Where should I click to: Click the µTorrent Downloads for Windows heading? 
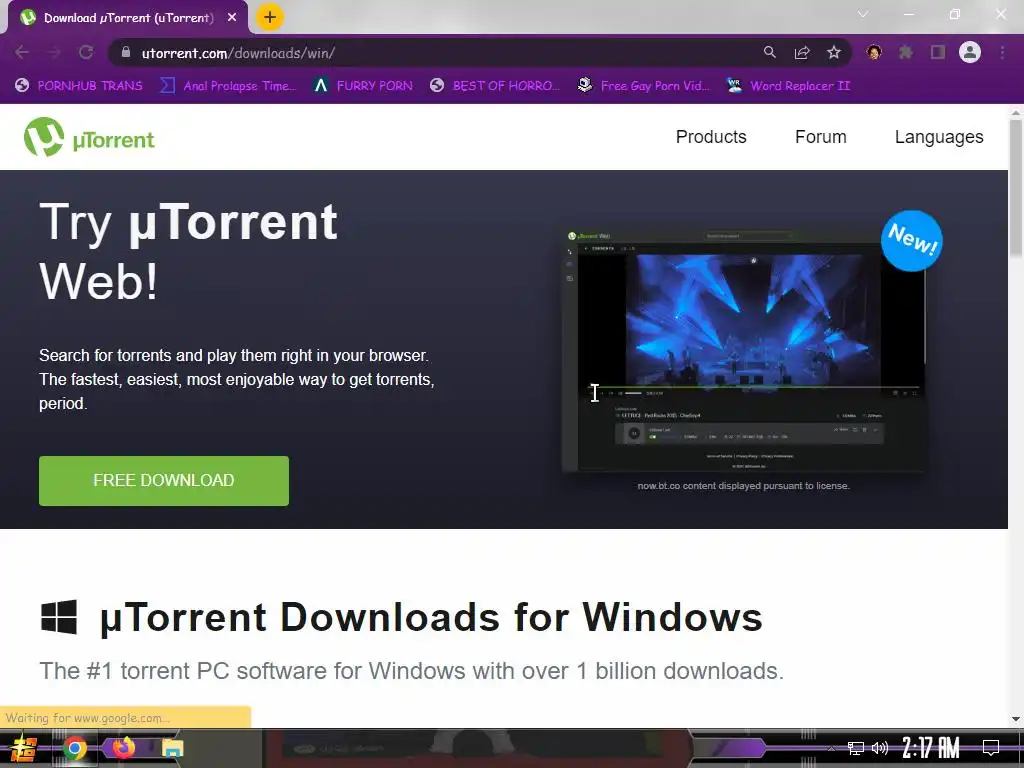431,617
